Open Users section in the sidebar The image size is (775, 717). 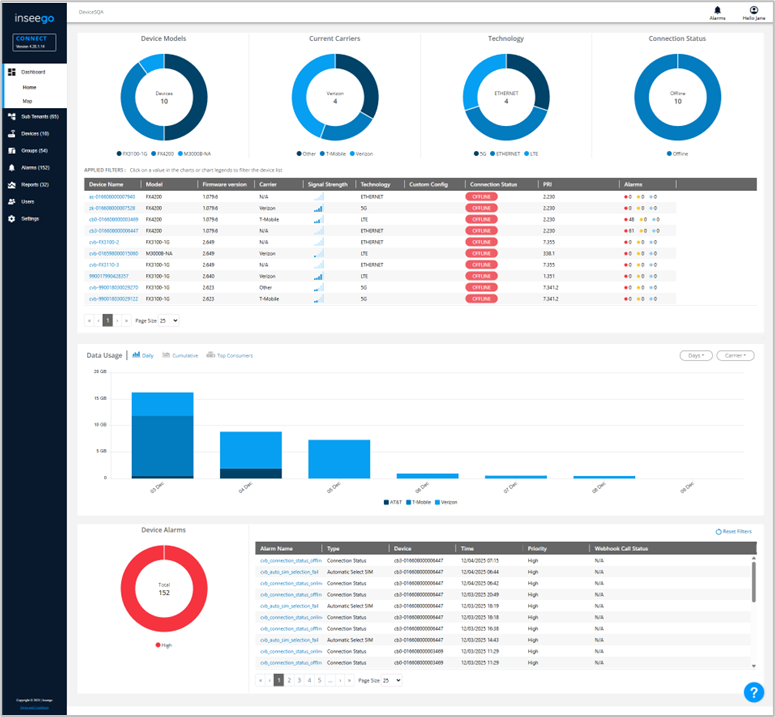pyautogui.click(x=28, y=201)
